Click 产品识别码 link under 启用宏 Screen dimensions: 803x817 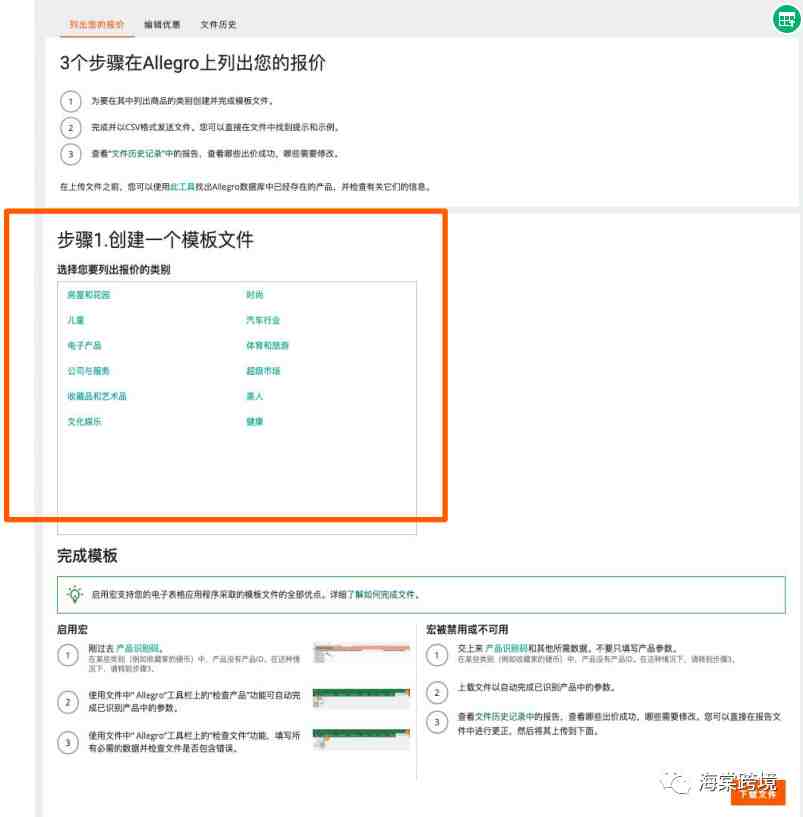pos(138,649)
